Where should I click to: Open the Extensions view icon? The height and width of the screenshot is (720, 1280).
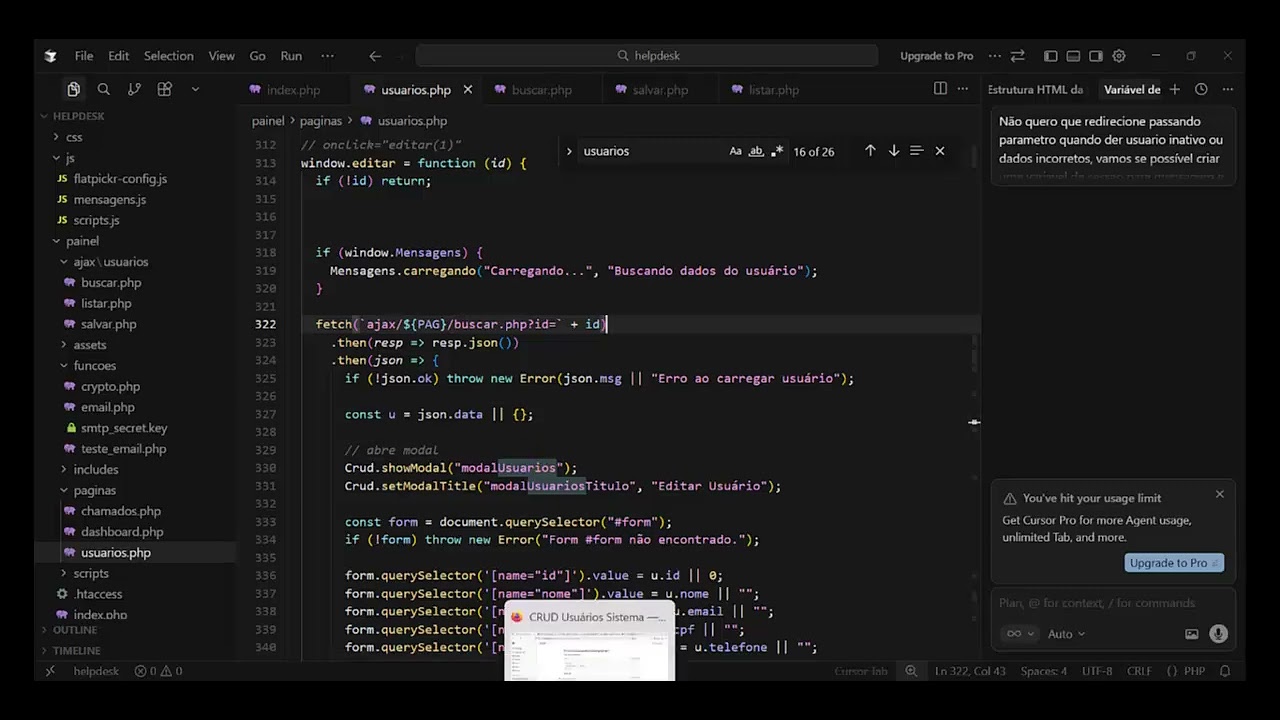click(165, 89)
